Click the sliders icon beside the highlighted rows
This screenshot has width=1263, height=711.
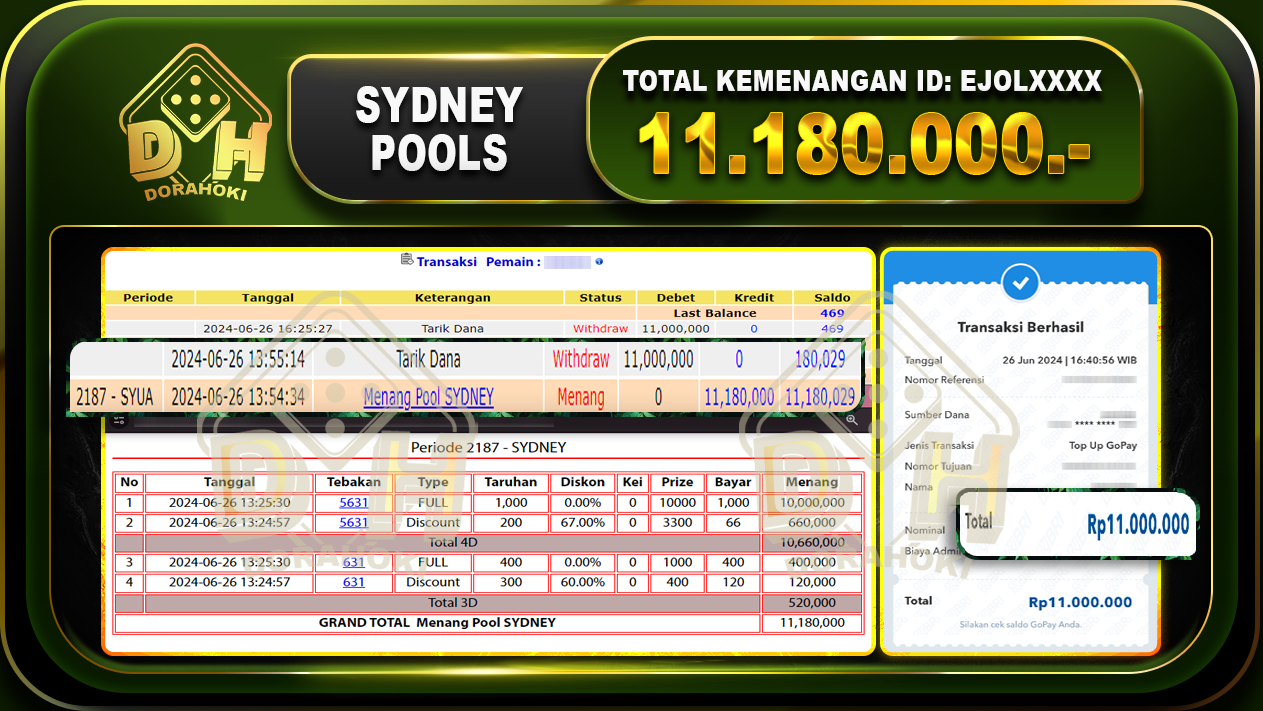pyautogui.click(x=118, y=420)
